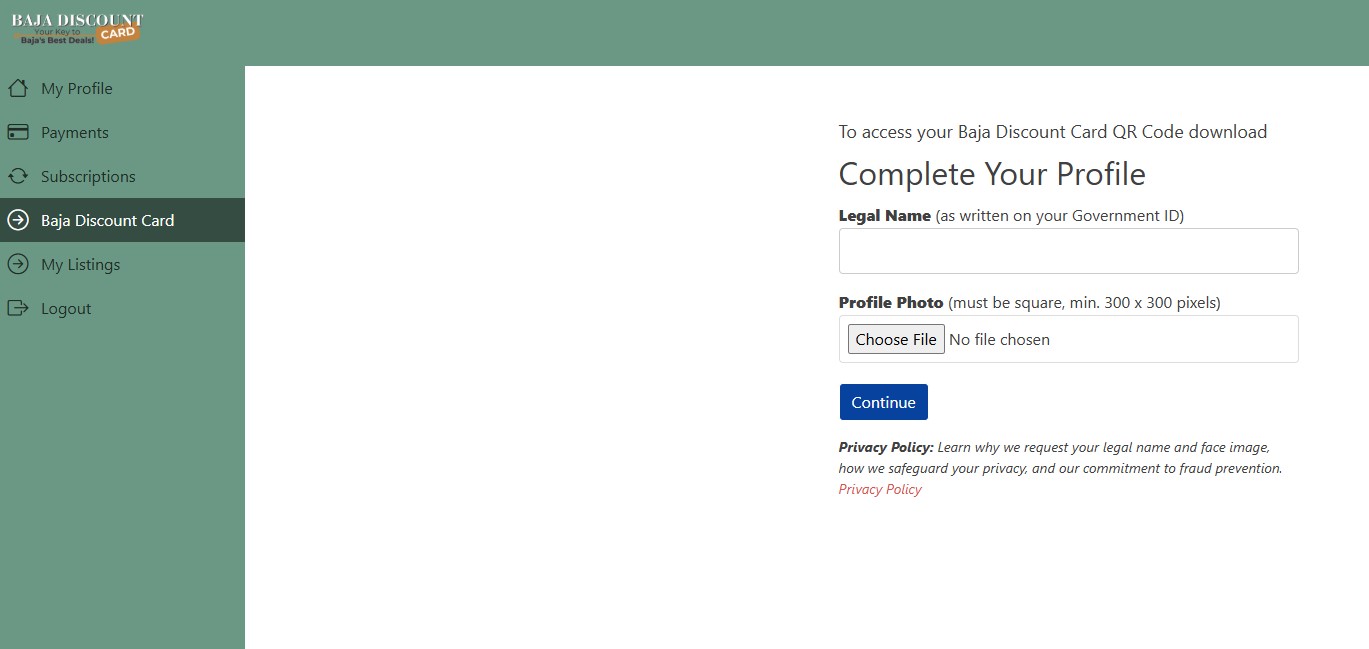Click the refresh icon beside Subscriptions
Viewport: 1369px width, 649px height.
click(x=17, y=176)
